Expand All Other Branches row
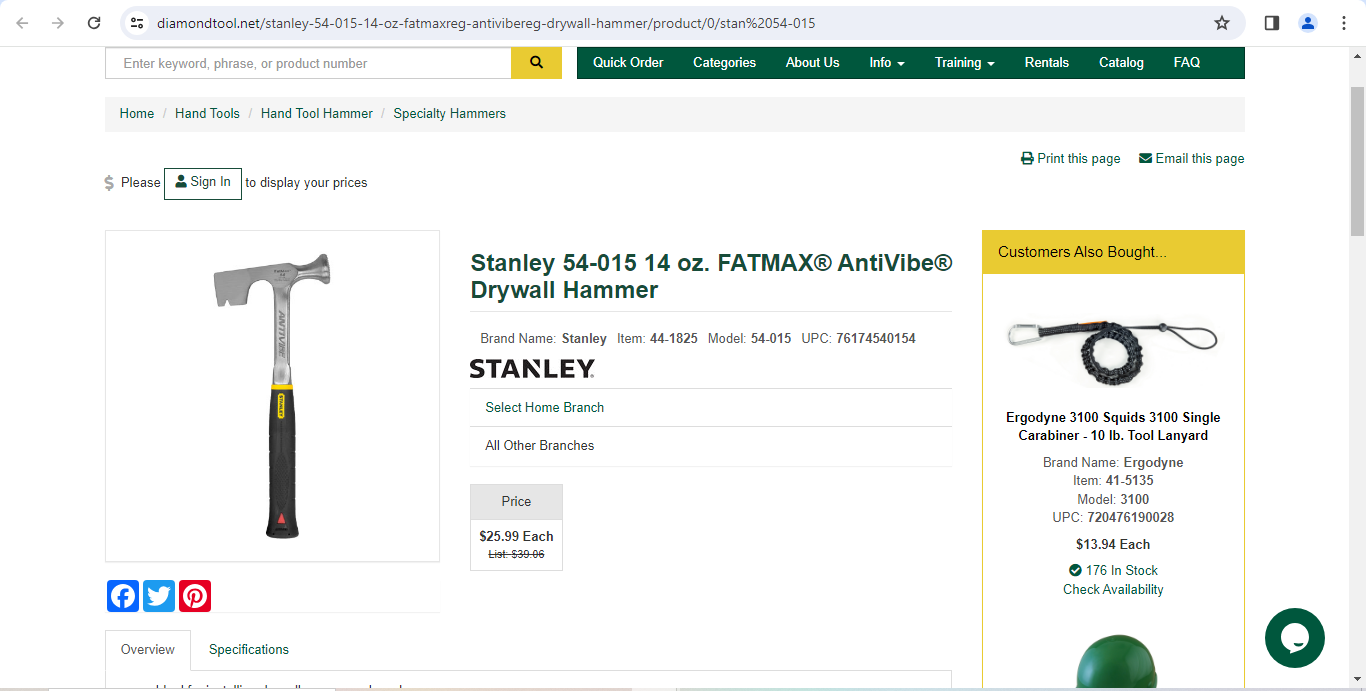This screenshot has width=1366, height=691. point(711,446)
